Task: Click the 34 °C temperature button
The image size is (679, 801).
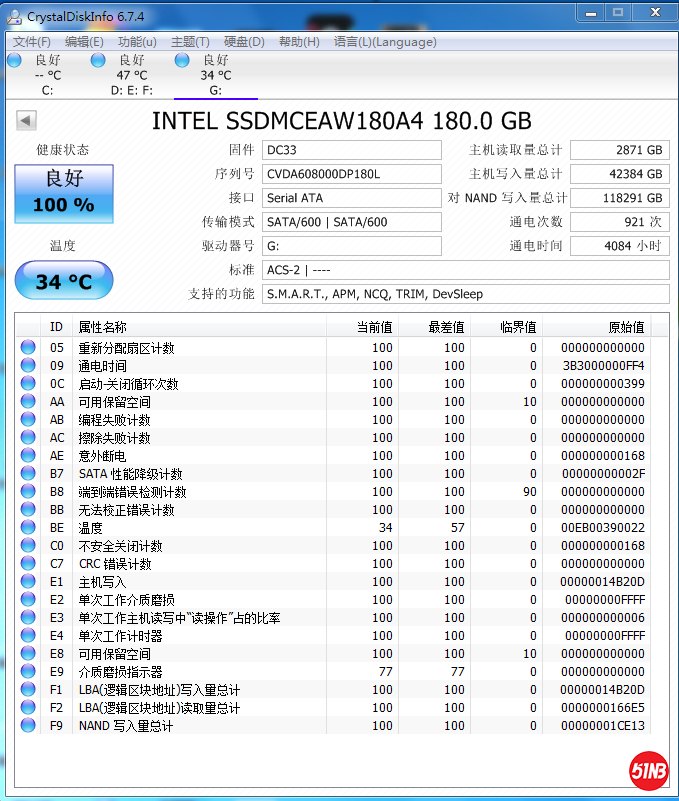Action: click(64, 281)
